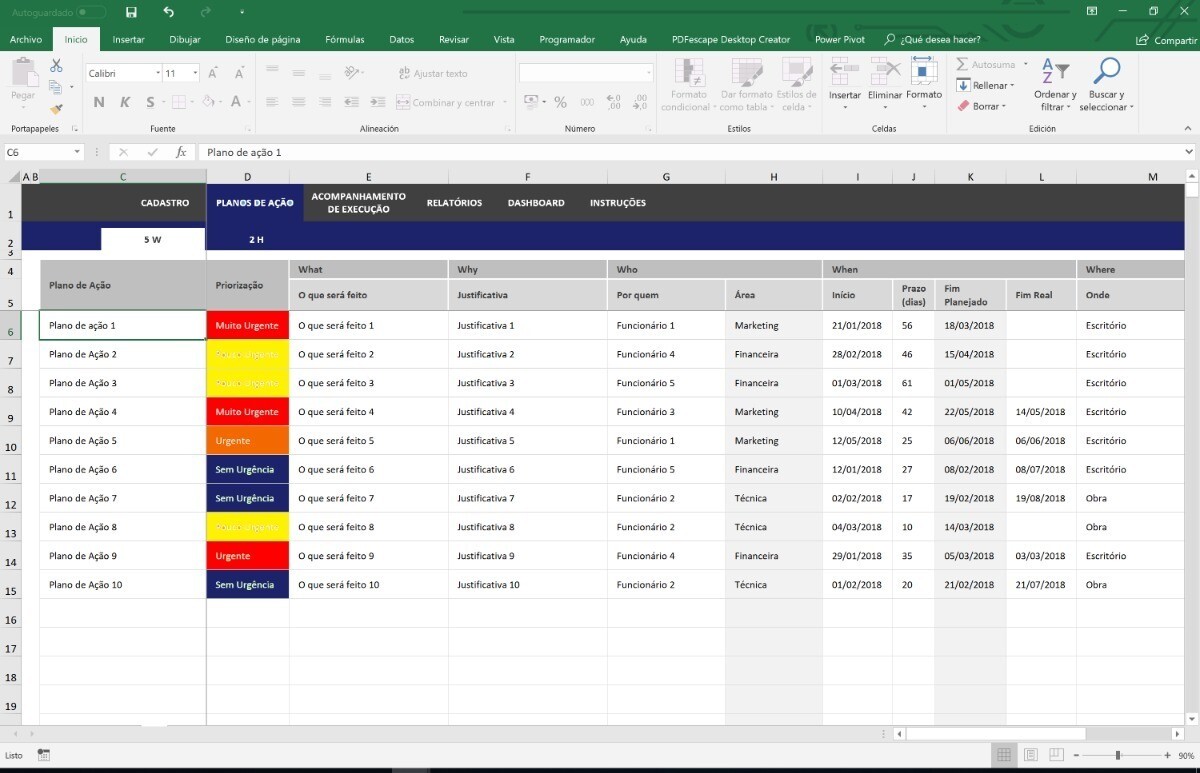Switch to the Insertar ribbon tab
This screenshot has width=1200, height=773.
pyautogui.click(x=128, y=40)
